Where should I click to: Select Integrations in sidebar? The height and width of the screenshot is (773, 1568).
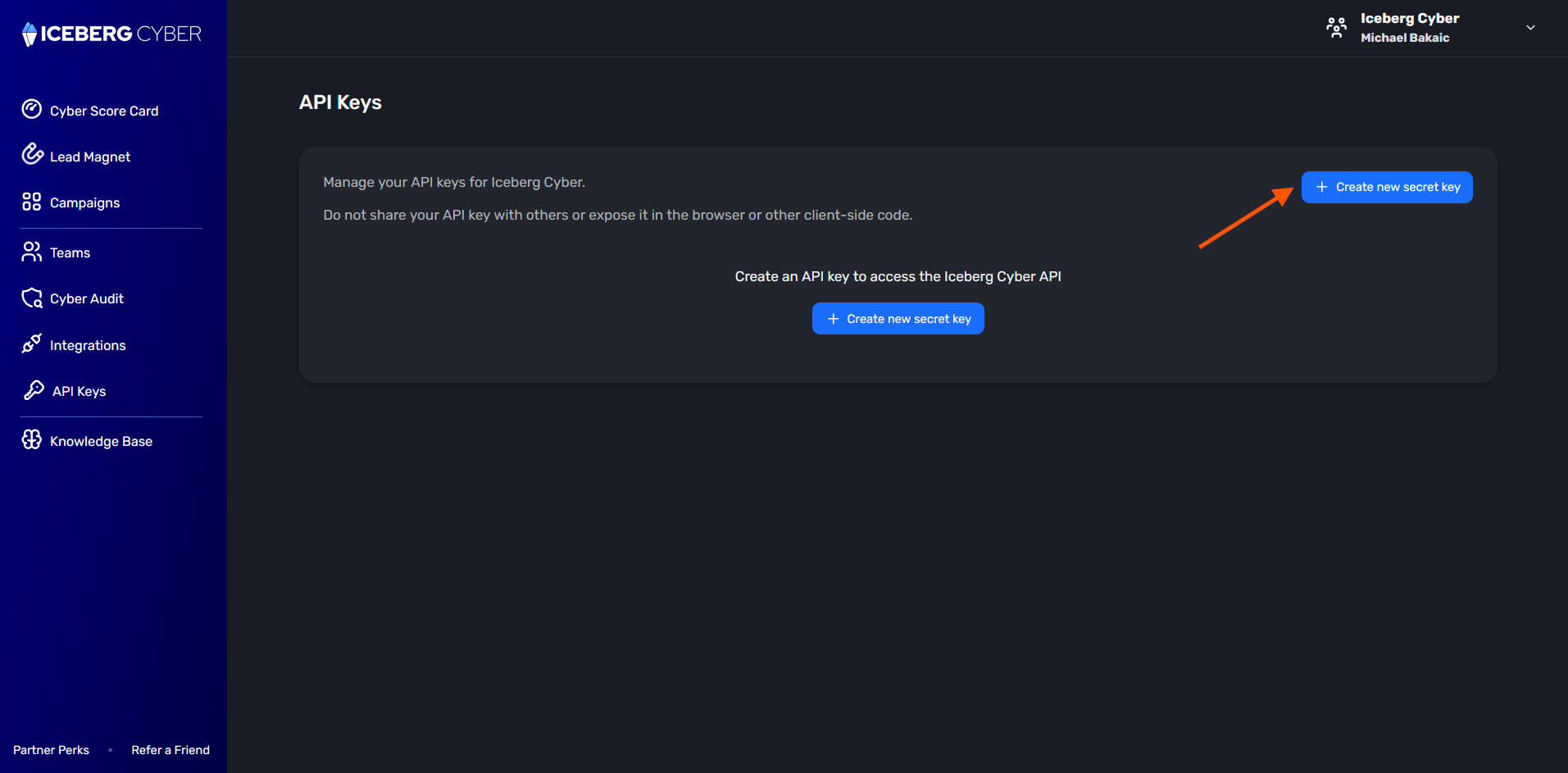pos(88,345)
